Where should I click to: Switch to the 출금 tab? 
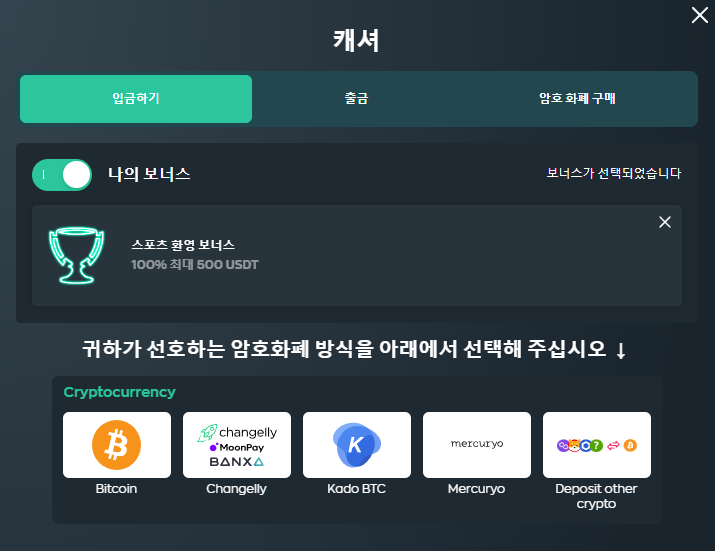(356, 99)
